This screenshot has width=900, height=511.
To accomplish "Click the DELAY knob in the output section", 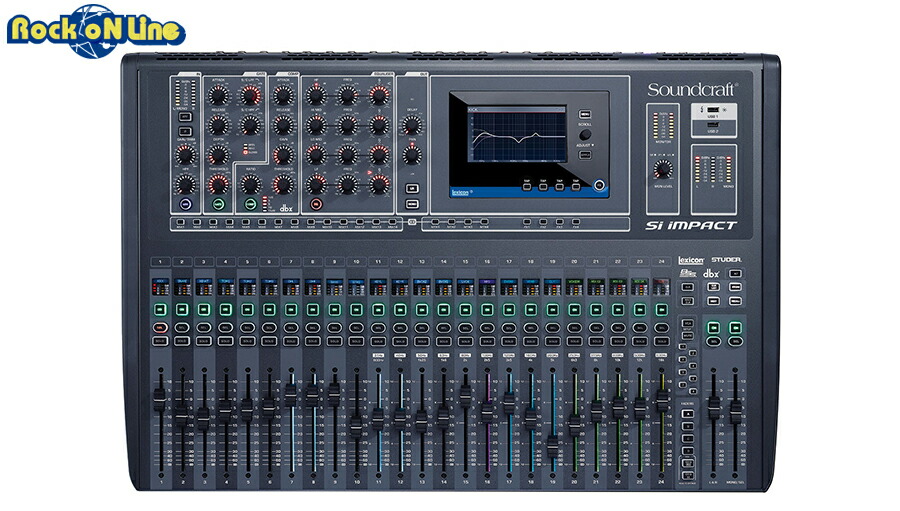I will click(x=412, y=125).
